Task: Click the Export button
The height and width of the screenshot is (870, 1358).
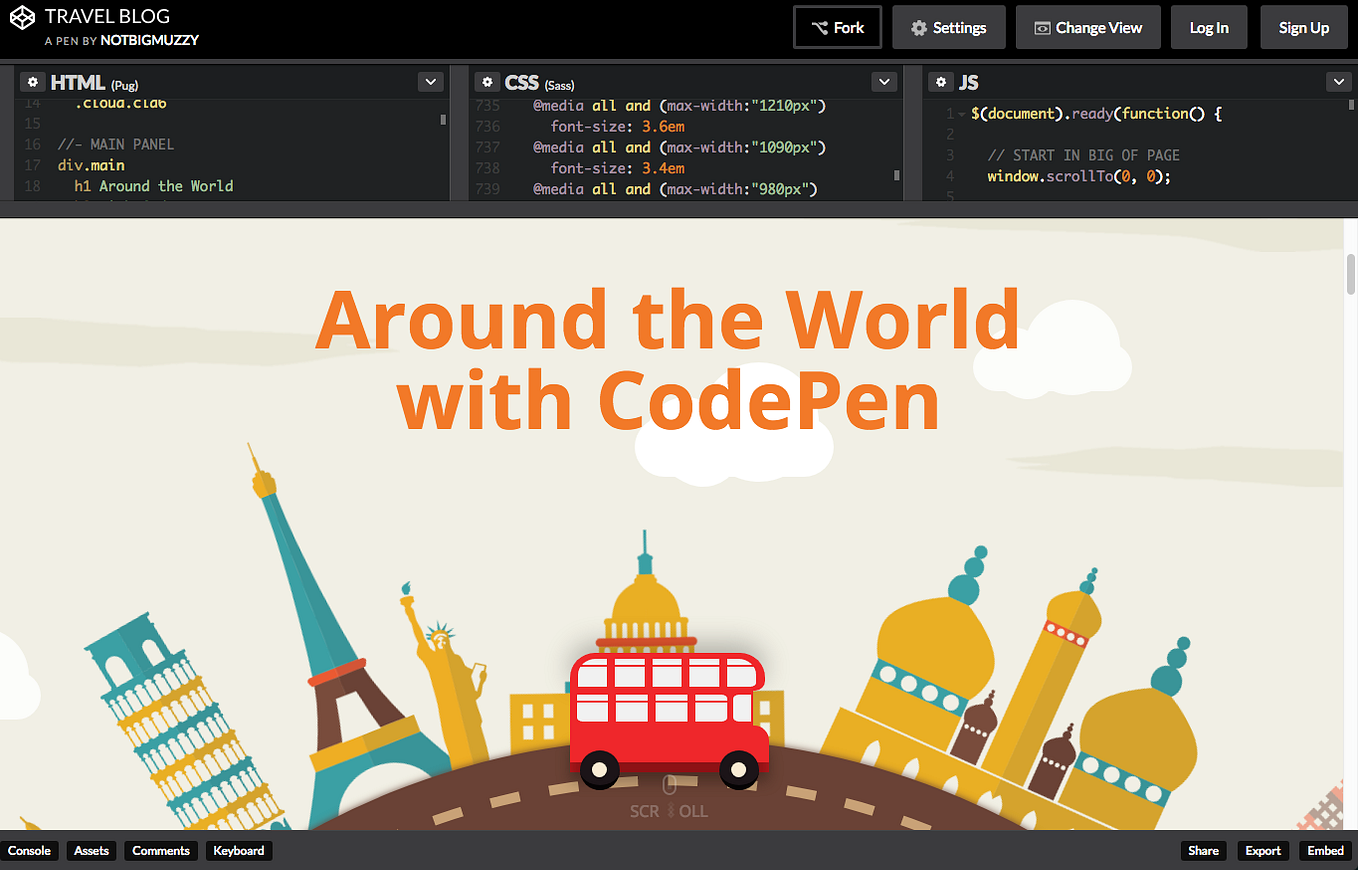Action: pyautogui.click(x=1263, y=850)
